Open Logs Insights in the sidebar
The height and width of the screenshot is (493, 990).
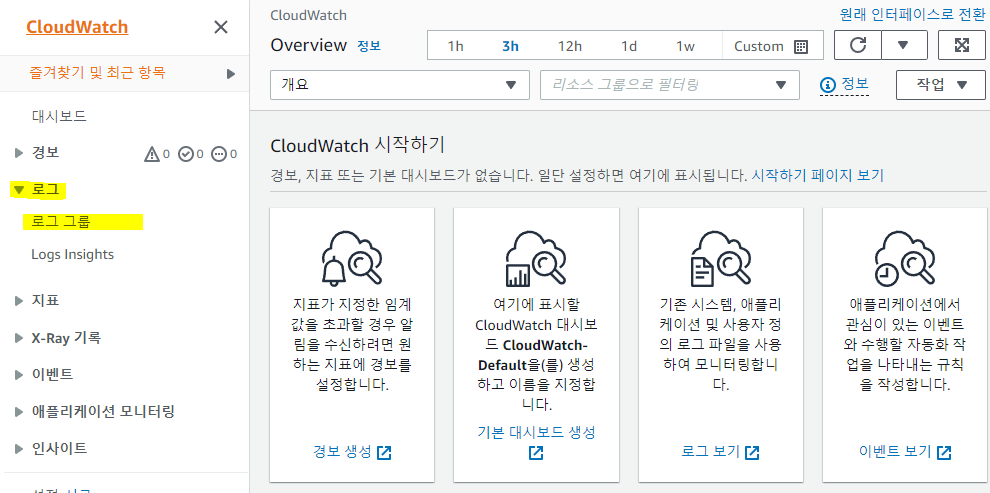(73, 254)
